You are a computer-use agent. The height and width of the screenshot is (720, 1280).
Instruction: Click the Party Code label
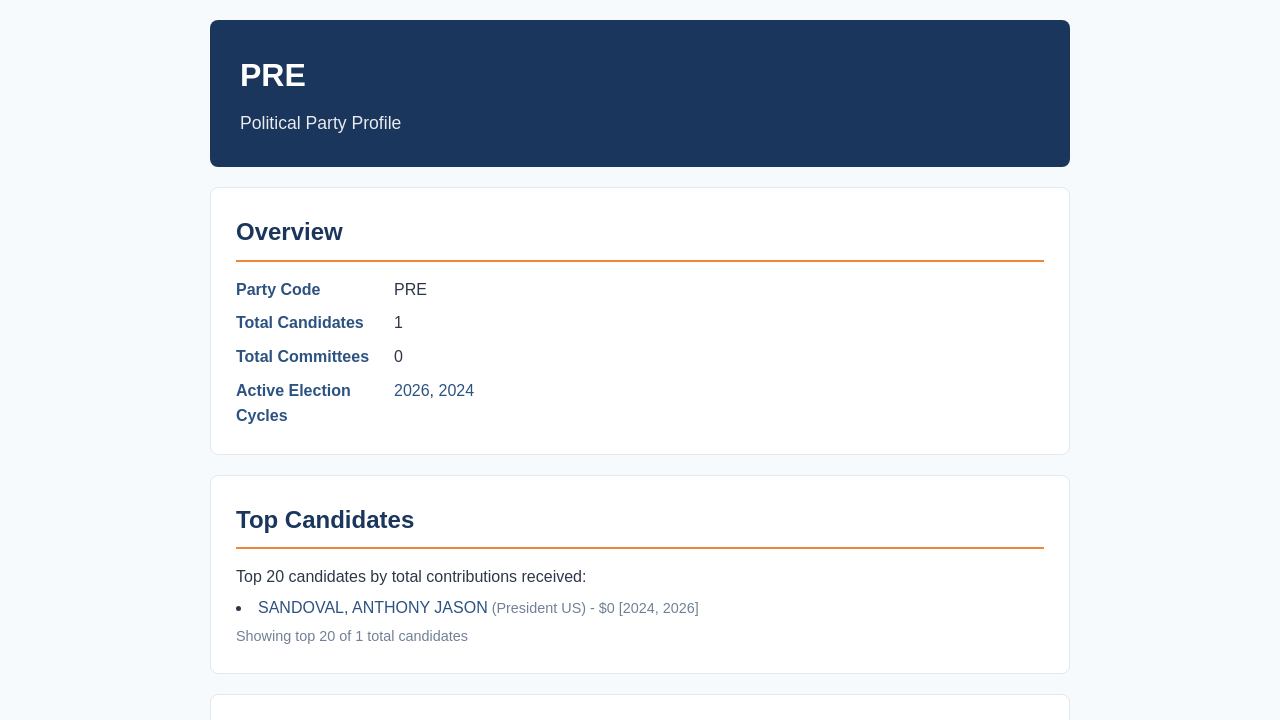pos(278,290)
